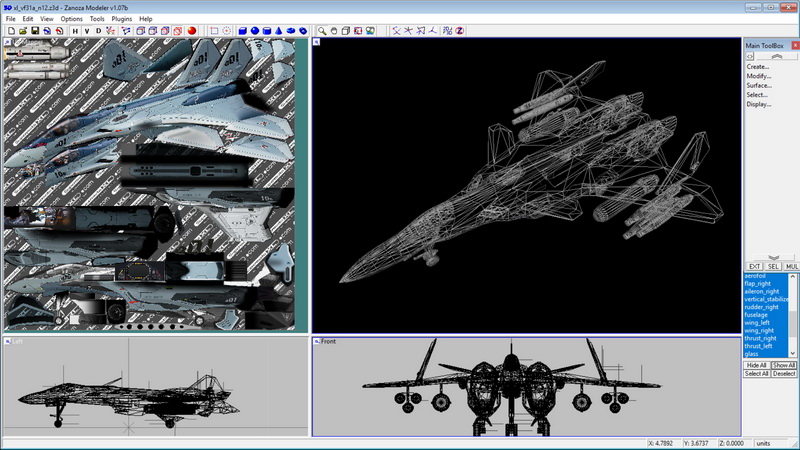800x450 pixels.
Task: Click the Deselect button
Action: 784,374
